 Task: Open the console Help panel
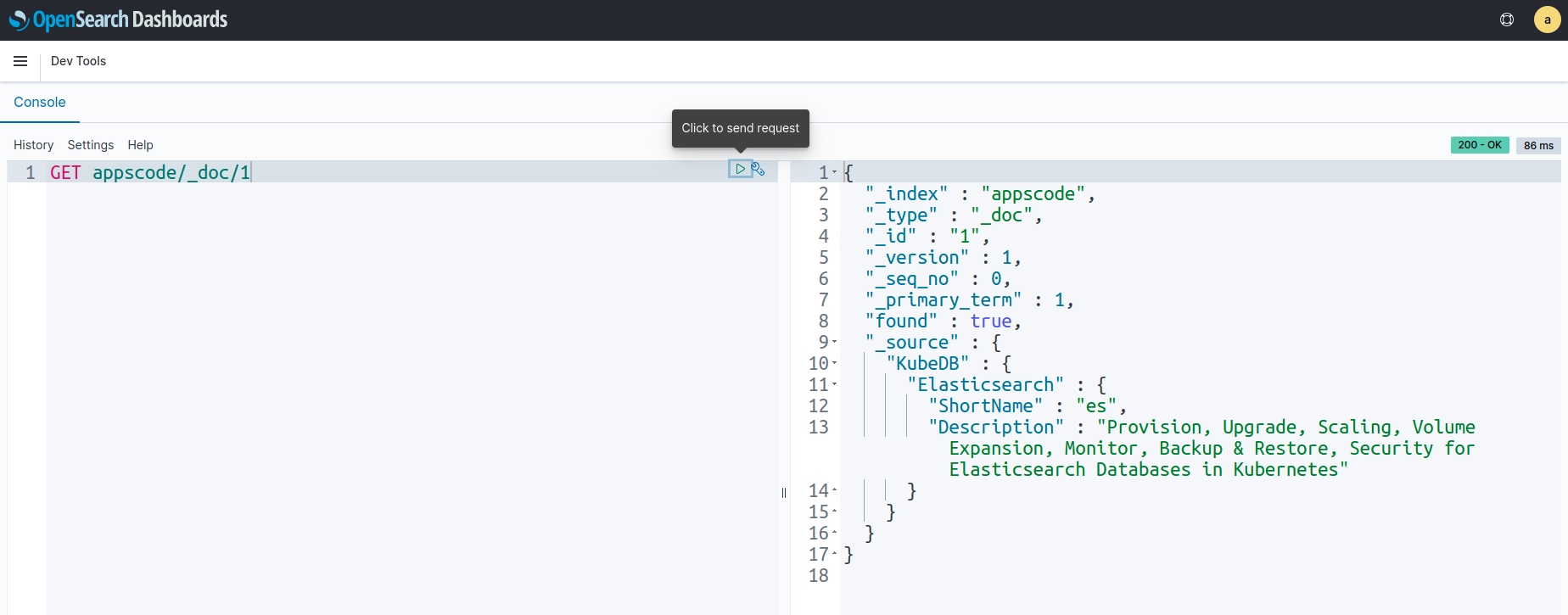pyautogui.click(x=140, y=145)
